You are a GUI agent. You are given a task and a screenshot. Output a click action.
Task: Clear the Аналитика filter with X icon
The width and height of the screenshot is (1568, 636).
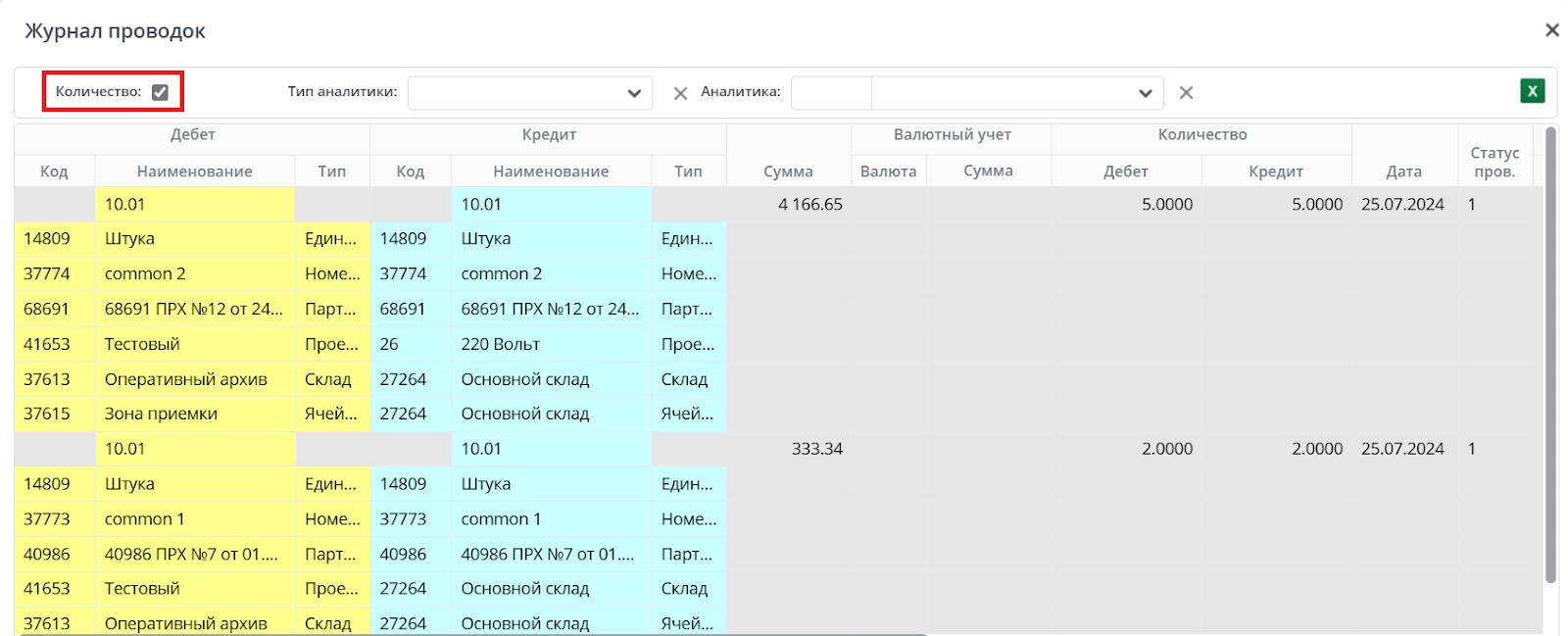click(1186, 92)
